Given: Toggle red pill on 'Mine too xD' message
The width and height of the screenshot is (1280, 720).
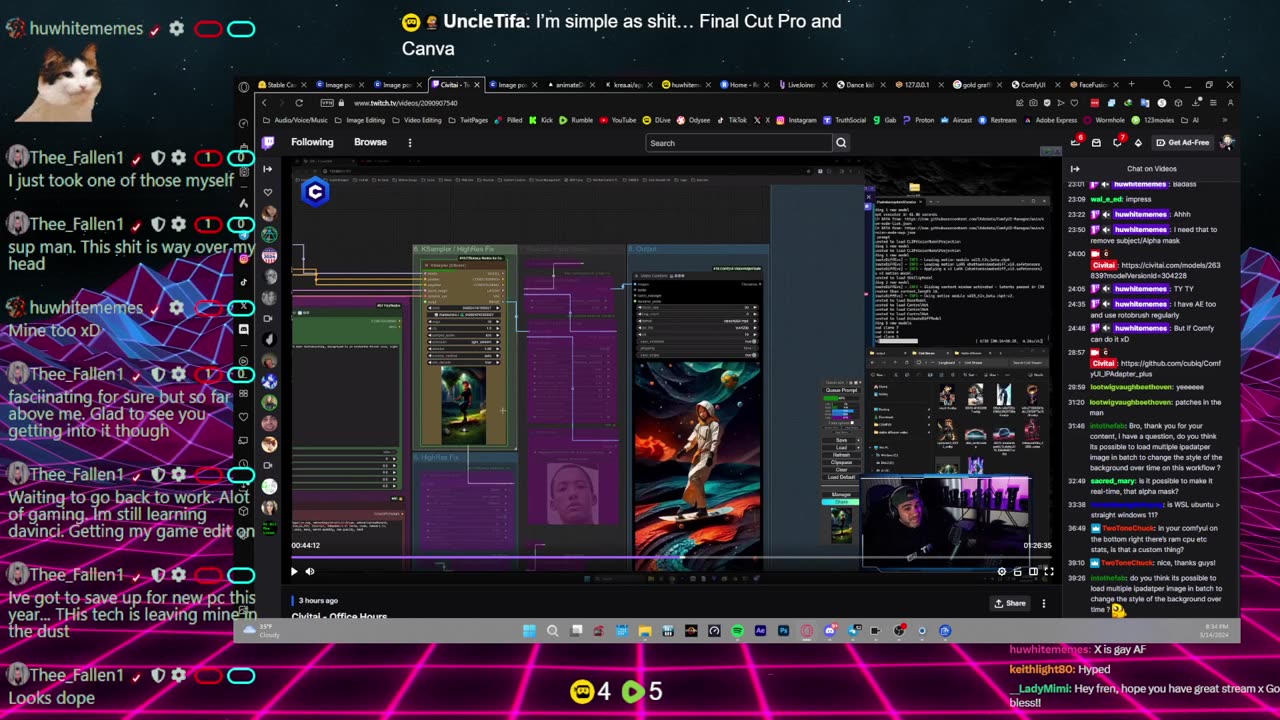Looking at the screenshot, I should [x=207, y=307].
